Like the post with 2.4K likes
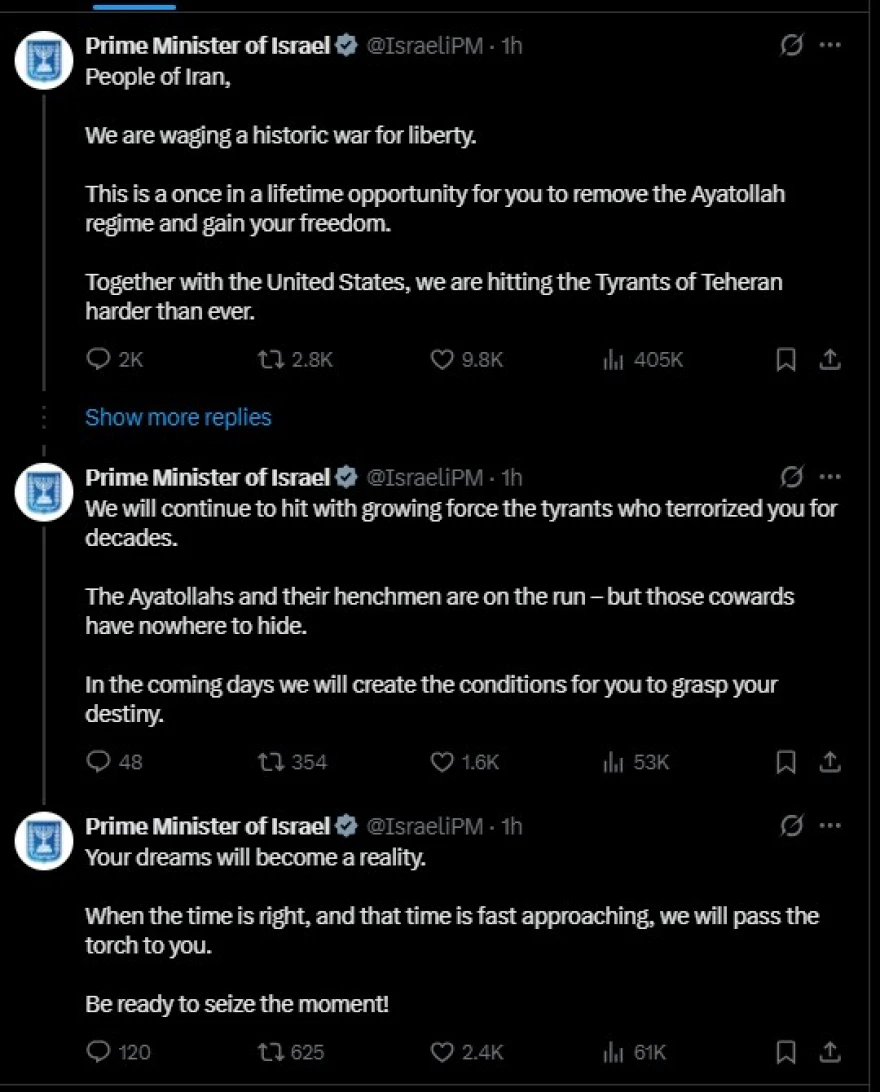This screenshot has height=1092, width=880. coord(442,1052)
